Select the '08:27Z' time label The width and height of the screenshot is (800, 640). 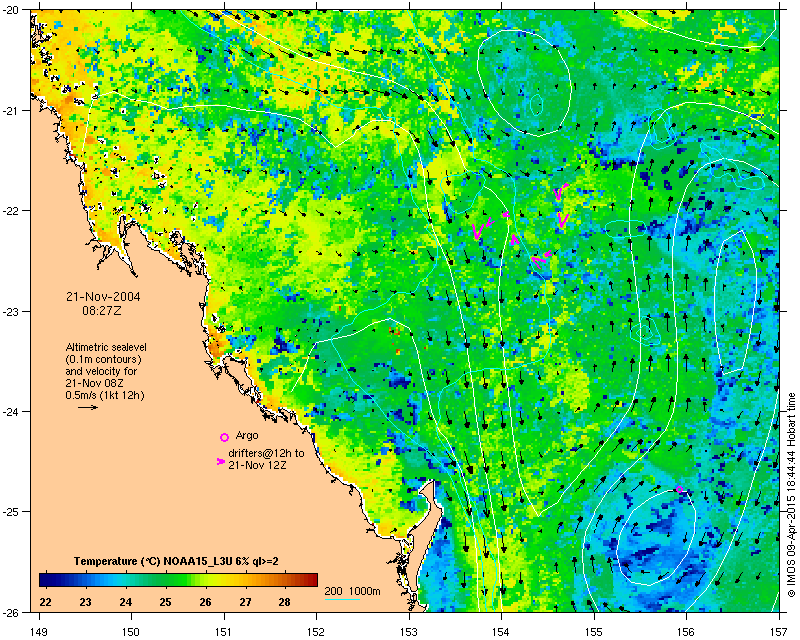(x=102, y=310)
